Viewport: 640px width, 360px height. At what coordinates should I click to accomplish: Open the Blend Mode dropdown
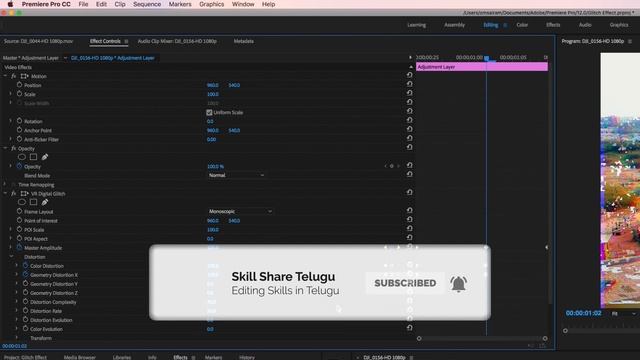(x=236, y=175)
